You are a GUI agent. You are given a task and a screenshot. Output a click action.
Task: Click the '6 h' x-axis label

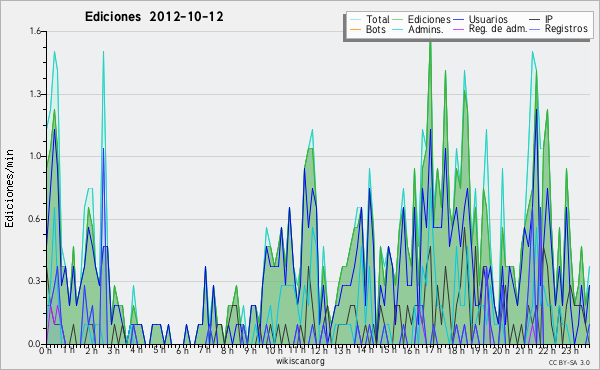(x=182, y=350)
